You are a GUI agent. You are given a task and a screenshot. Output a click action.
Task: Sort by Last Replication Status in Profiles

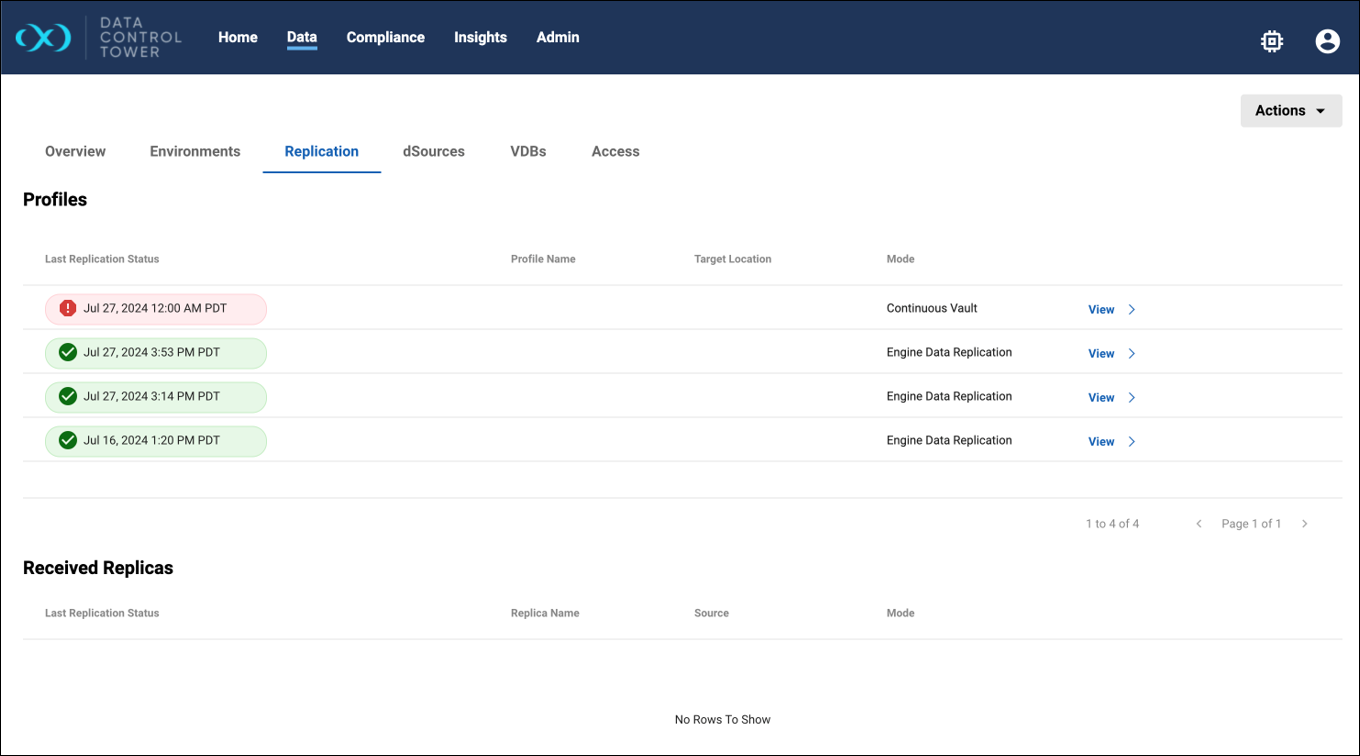tap(102, 259)
